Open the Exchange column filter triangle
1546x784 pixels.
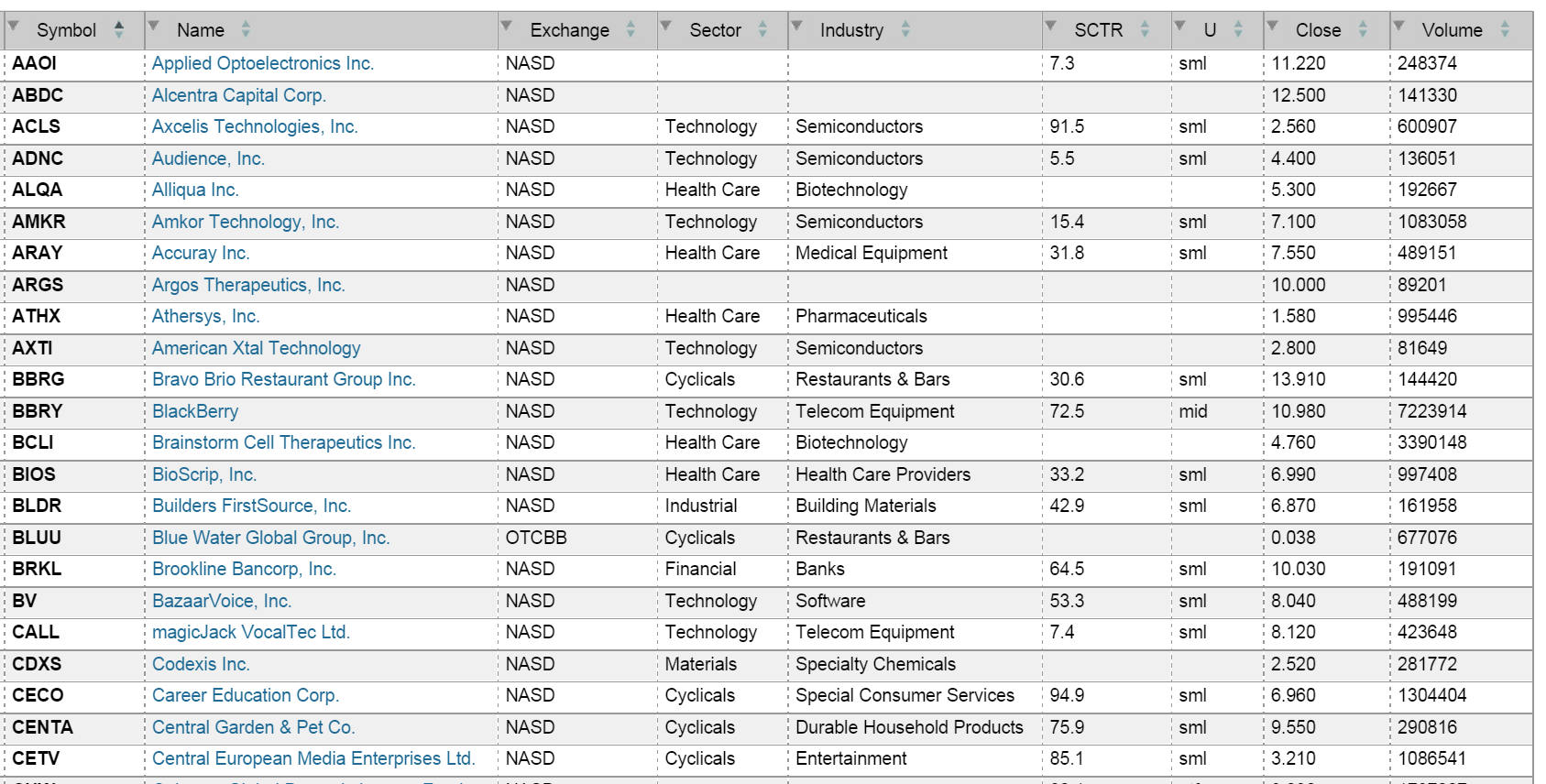pos(506,26)
